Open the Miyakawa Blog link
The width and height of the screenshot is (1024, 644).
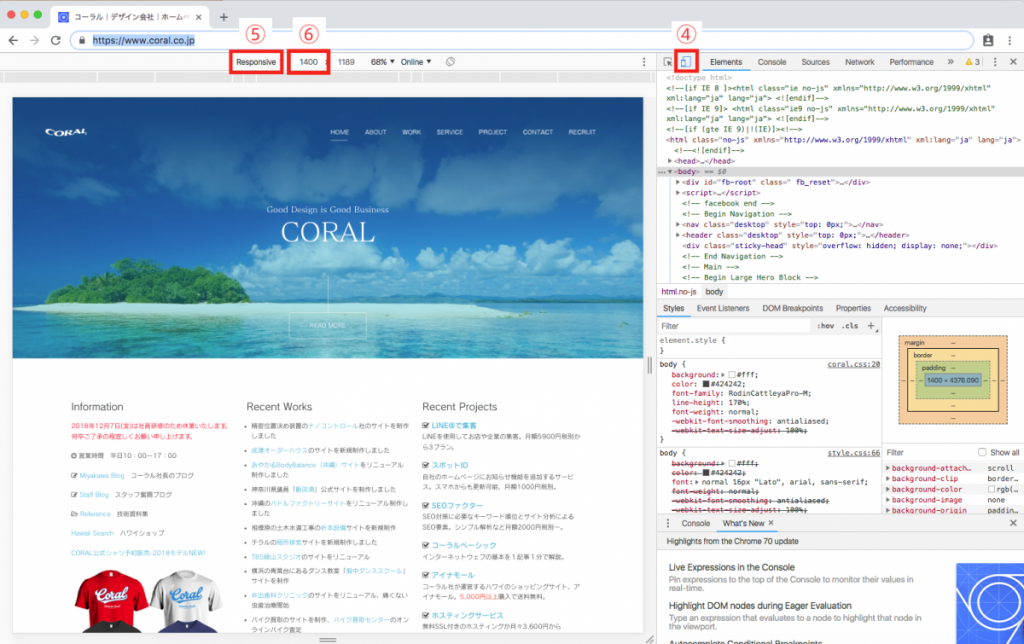(101, 475)
